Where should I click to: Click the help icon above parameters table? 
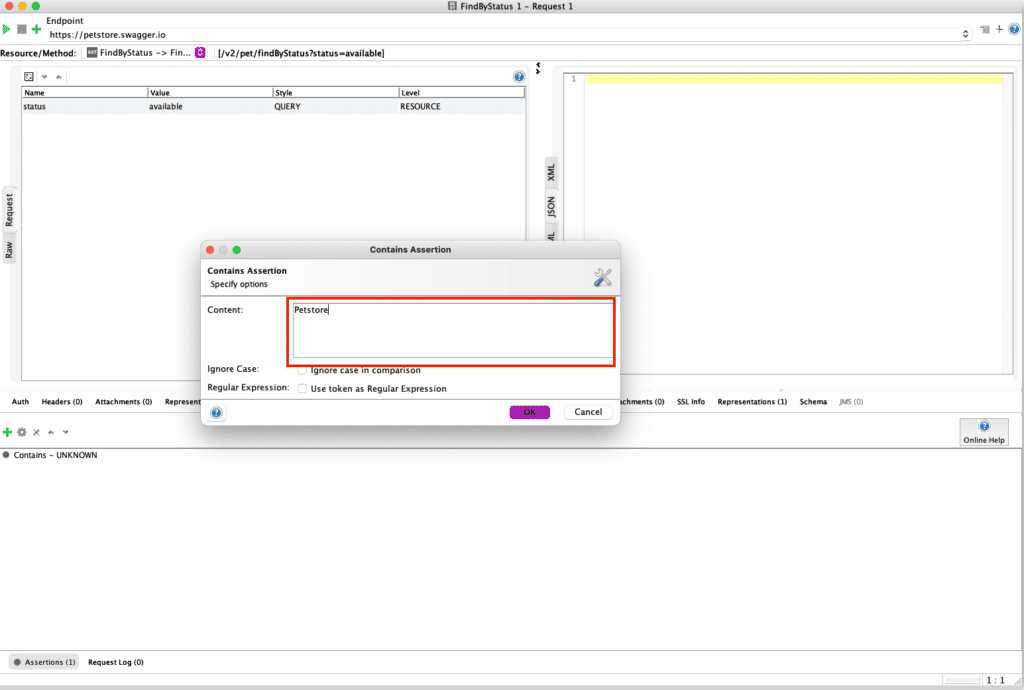tap(519, 77)
